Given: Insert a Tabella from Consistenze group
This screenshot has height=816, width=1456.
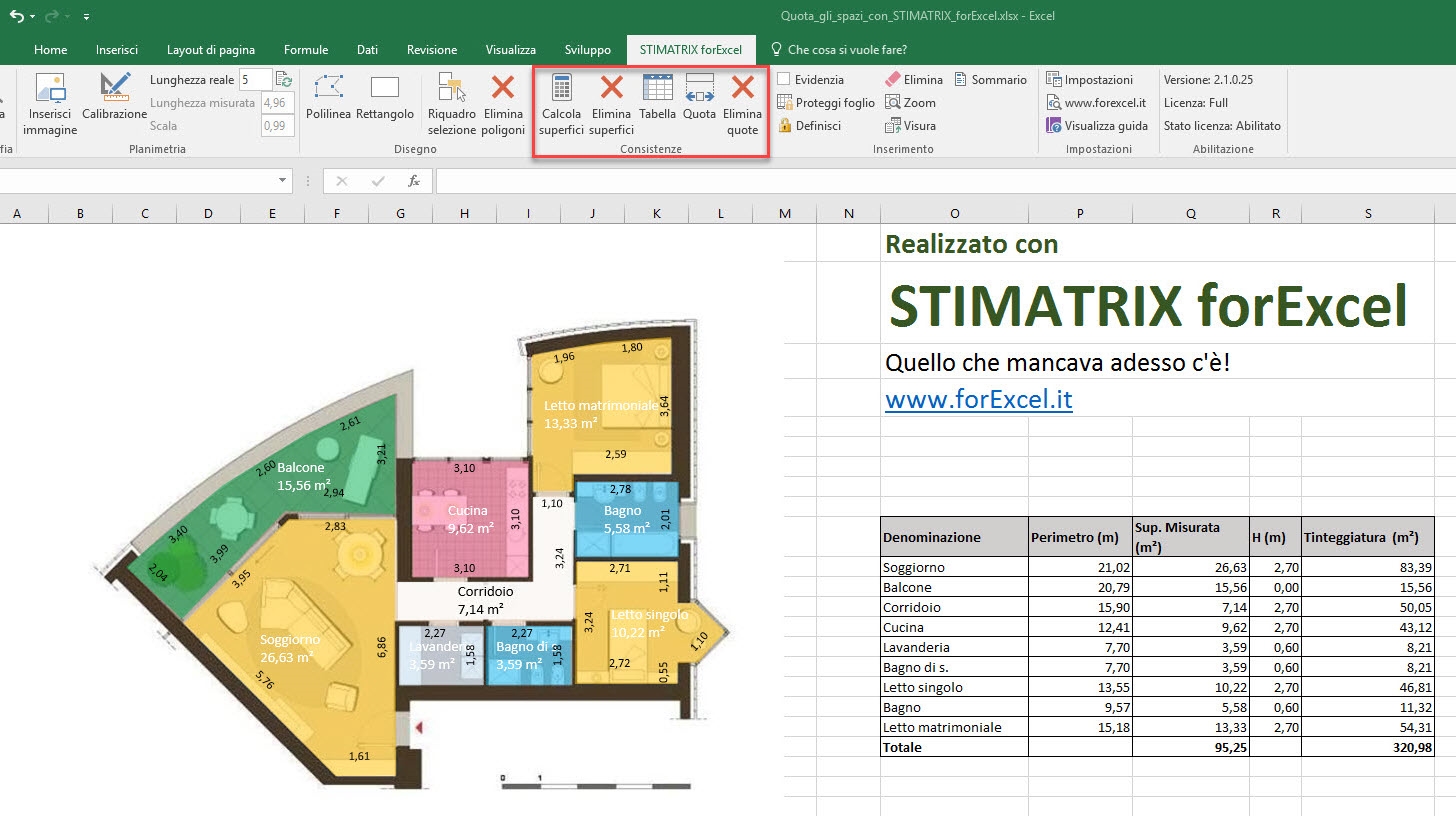Looking at the screenshot, I should point(658,97).
